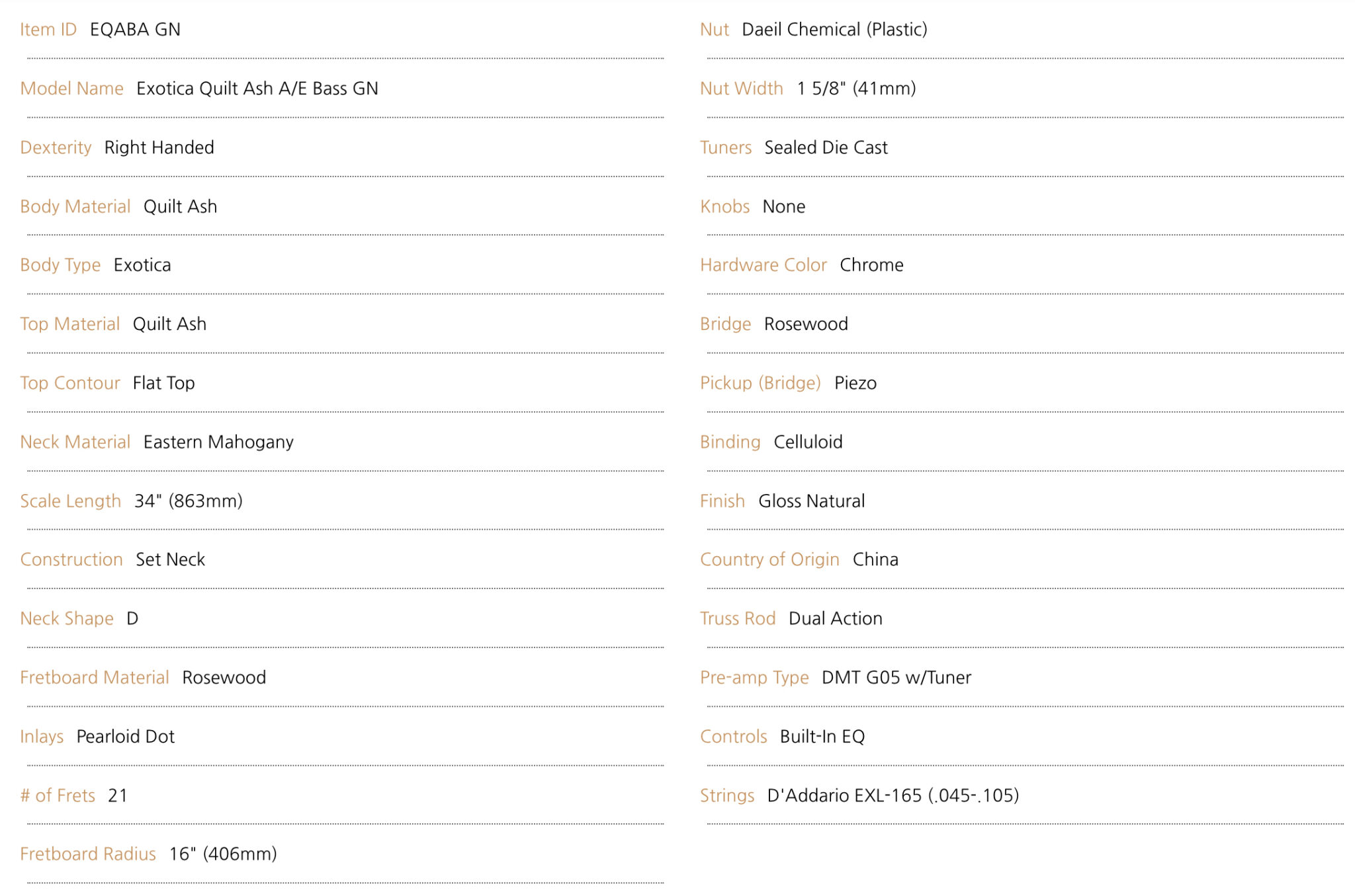Click the Hardware Color label
The width and height of the screenshot is (1355, 896).
coord(764,265)
